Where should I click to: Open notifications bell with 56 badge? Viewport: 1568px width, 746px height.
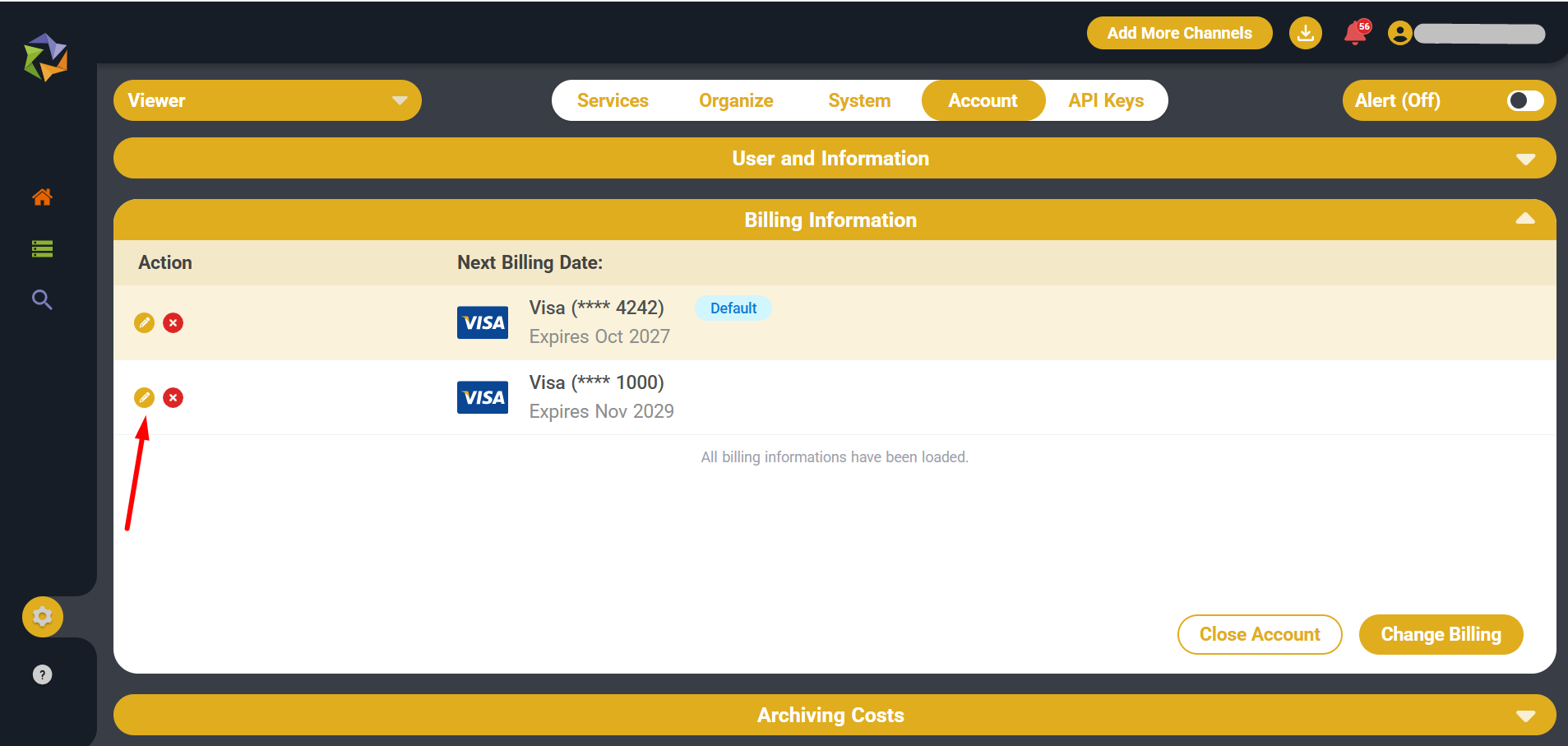(x=1357, y=33)
